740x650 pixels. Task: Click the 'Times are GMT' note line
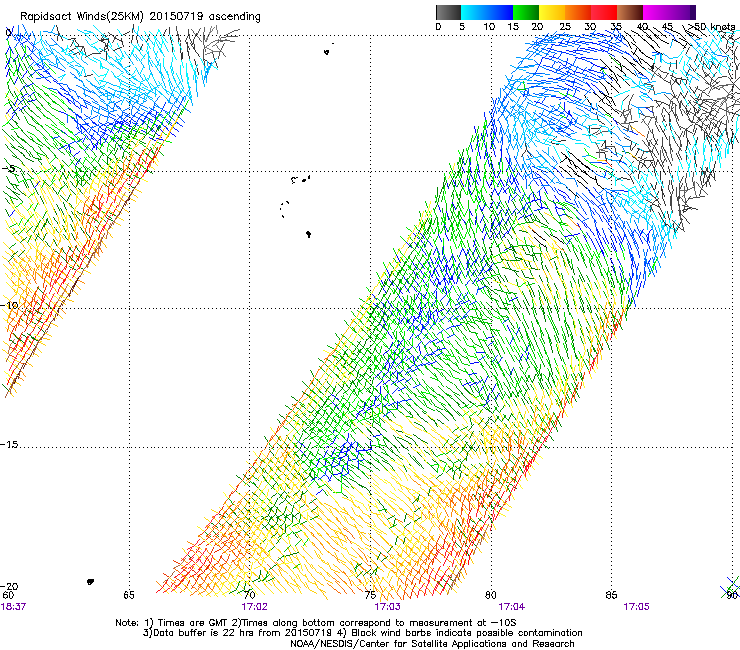tap(316, 623)
